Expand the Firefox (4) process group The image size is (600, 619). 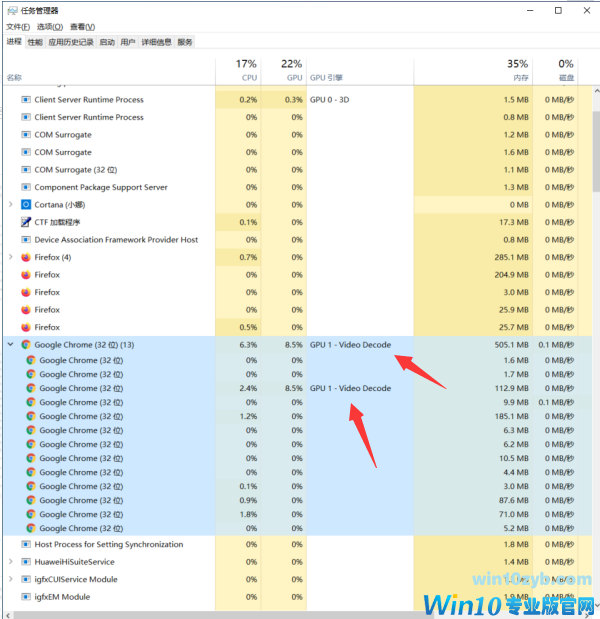point(11,257)
